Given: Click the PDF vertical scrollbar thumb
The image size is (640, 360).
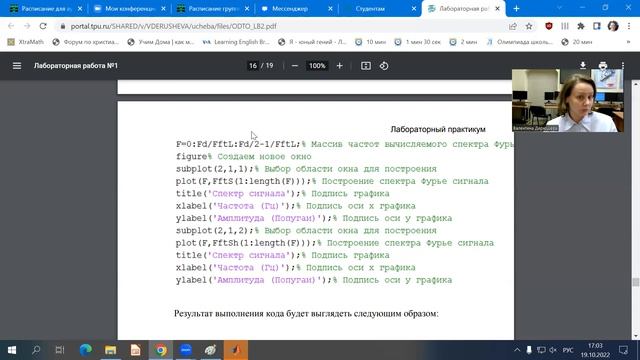Looking at the screenshot, I should tap(636, 282).
